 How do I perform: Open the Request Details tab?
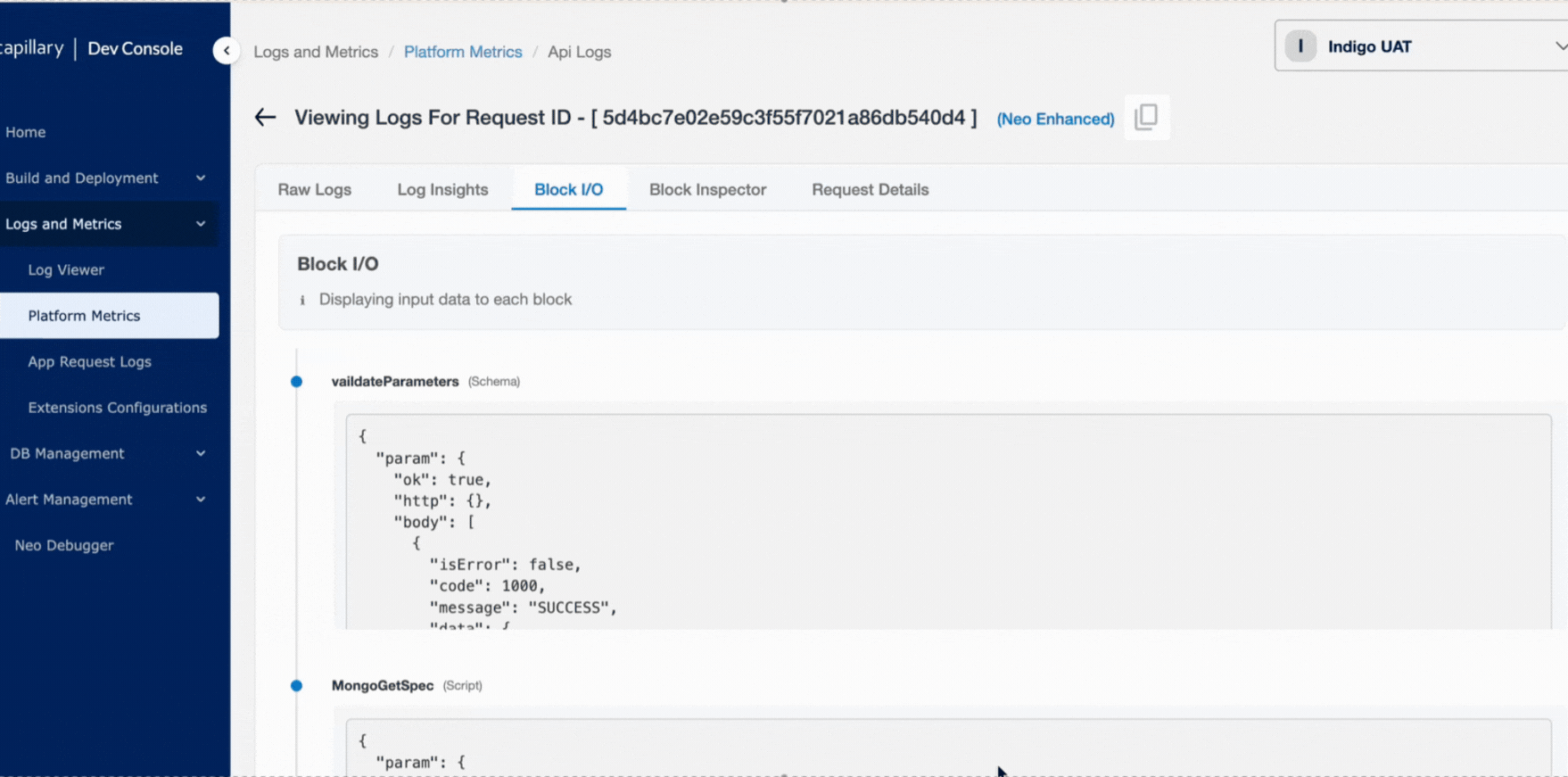click(x=870, y=189)
